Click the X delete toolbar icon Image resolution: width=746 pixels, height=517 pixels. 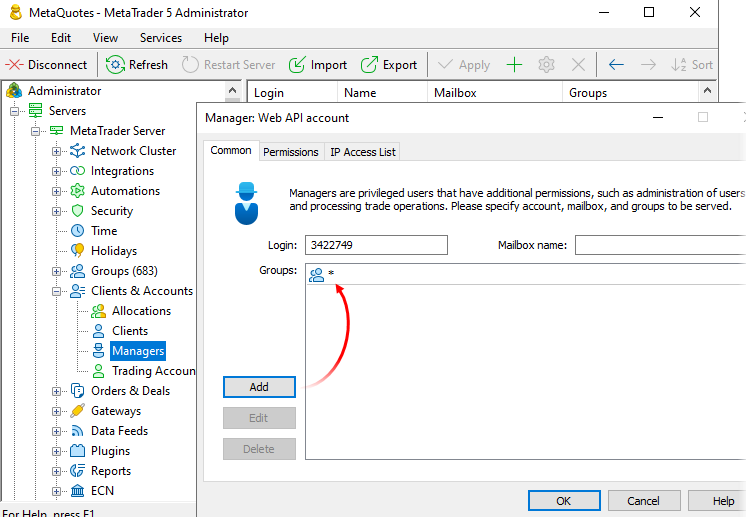click(x=578, y=65)
